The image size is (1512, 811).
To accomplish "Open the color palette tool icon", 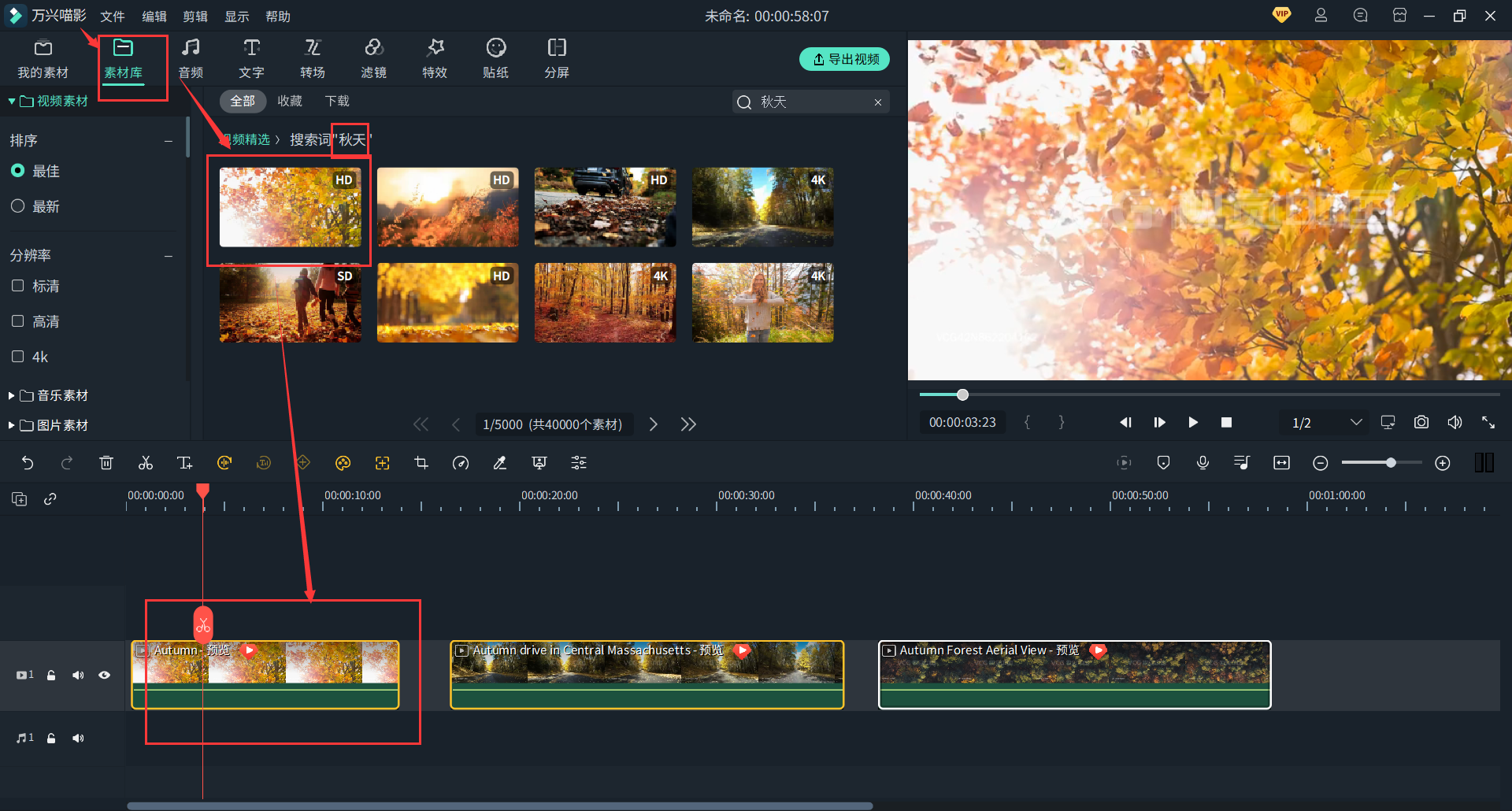I will [343, 463].
